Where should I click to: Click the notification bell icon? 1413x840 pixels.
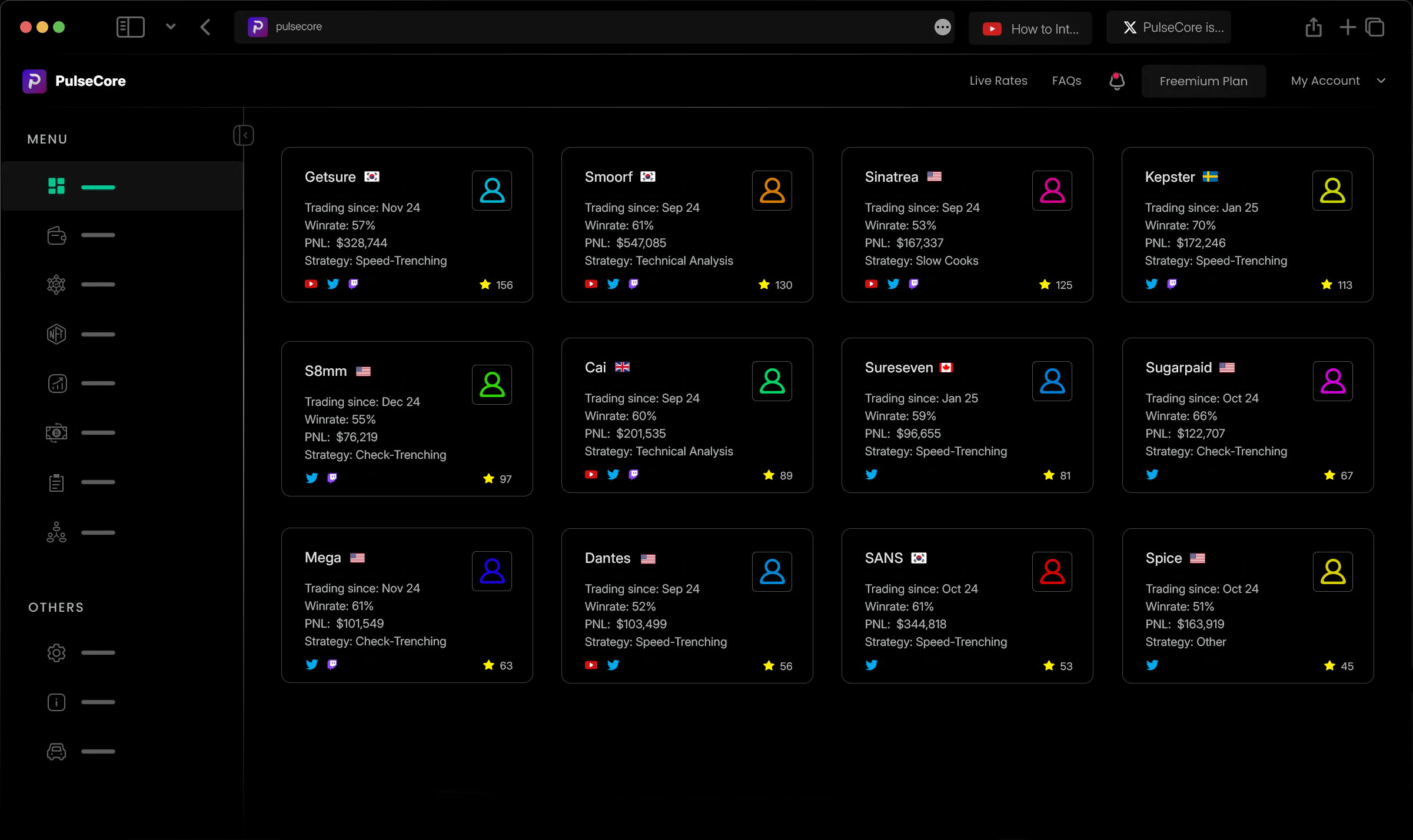[x=1117, y=81]
